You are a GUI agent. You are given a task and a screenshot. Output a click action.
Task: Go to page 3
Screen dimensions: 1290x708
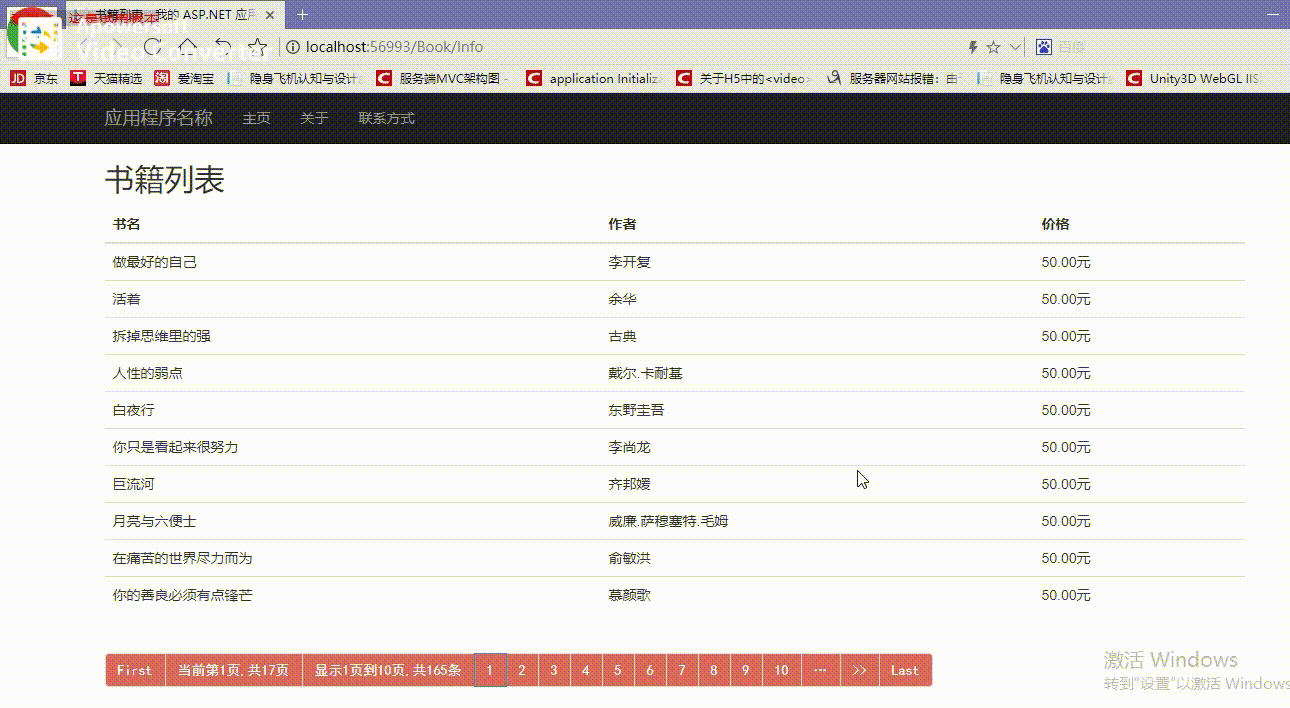554,670
